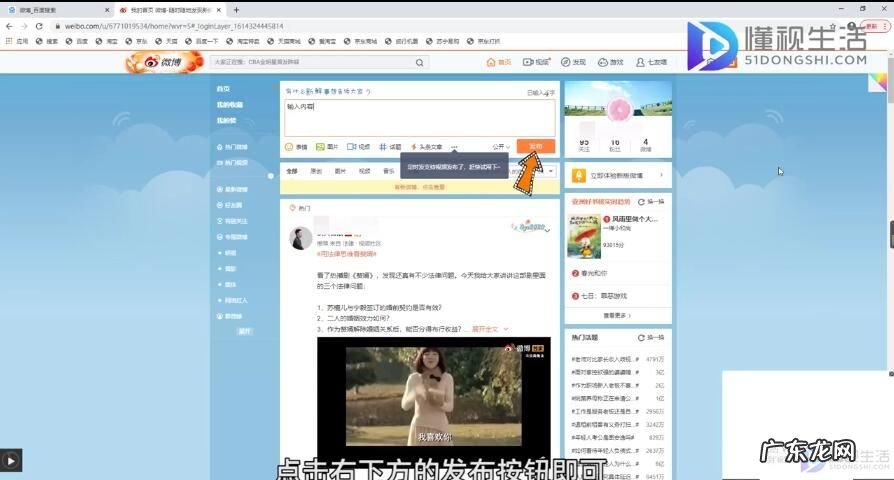The height and width of the screenshot is (480, 894).
Task: Open the 微博 posts count 4
Action: 645,145
